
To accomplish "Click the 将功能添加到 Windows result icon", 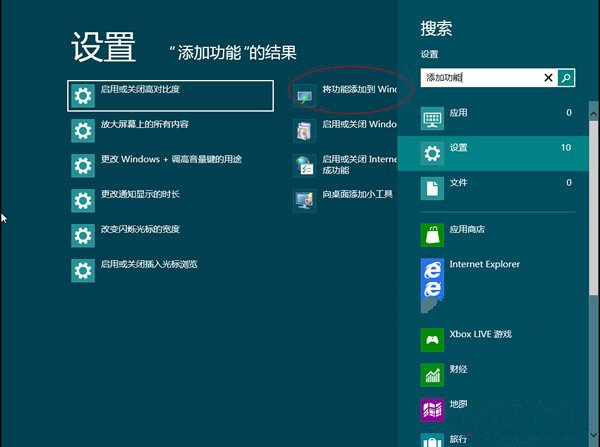I will [x=305, y=96].
